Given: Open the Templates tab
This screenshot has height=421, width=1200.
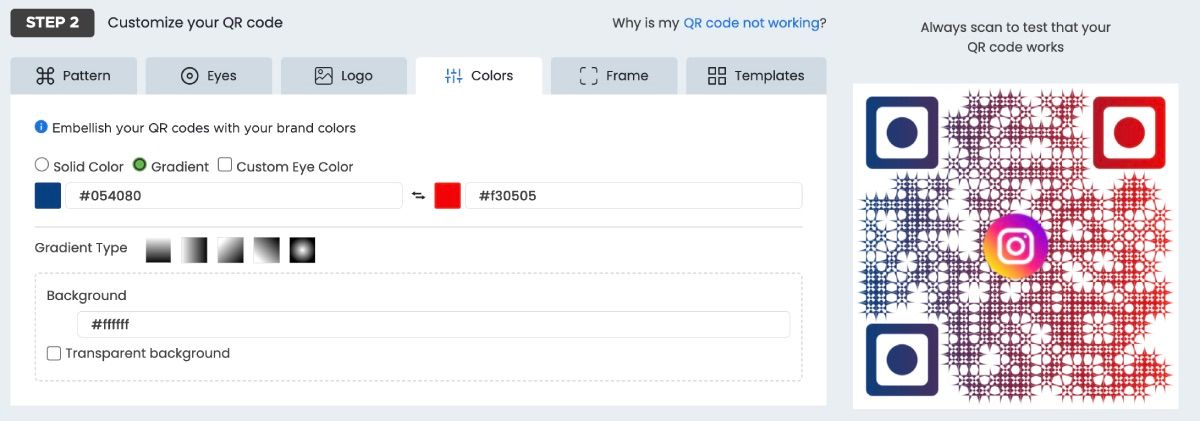Looking at the screenshot, I should point(755,76).
